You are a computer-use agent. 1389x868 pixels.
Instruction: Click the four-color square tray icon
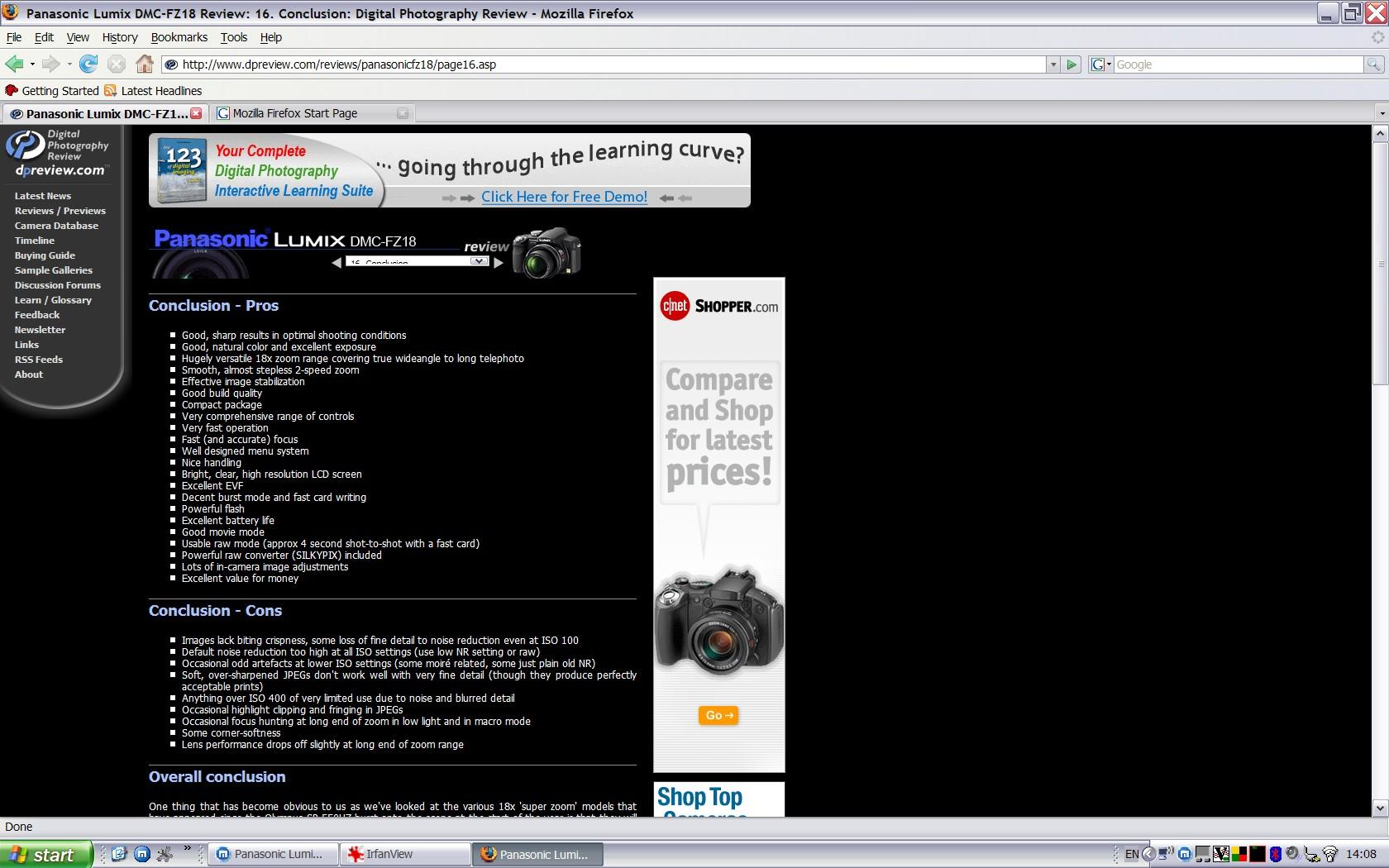coord(1239,854)
